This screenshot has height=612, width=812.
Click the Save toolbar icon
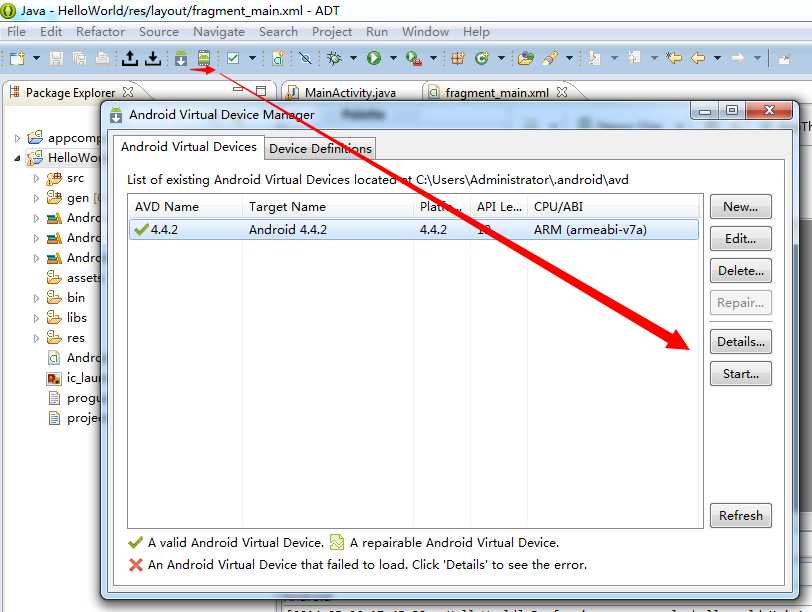pyautogui.click(x=56, y=58)
